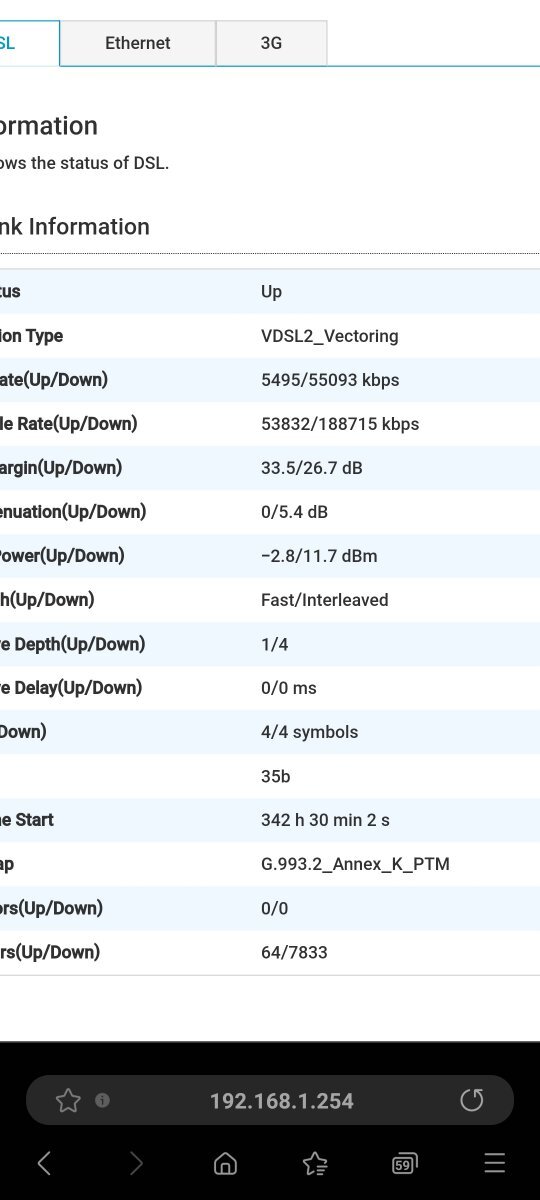Select the VDSL2_Vectoring value text
This screenshot has width=540, height=1200.
330,336
